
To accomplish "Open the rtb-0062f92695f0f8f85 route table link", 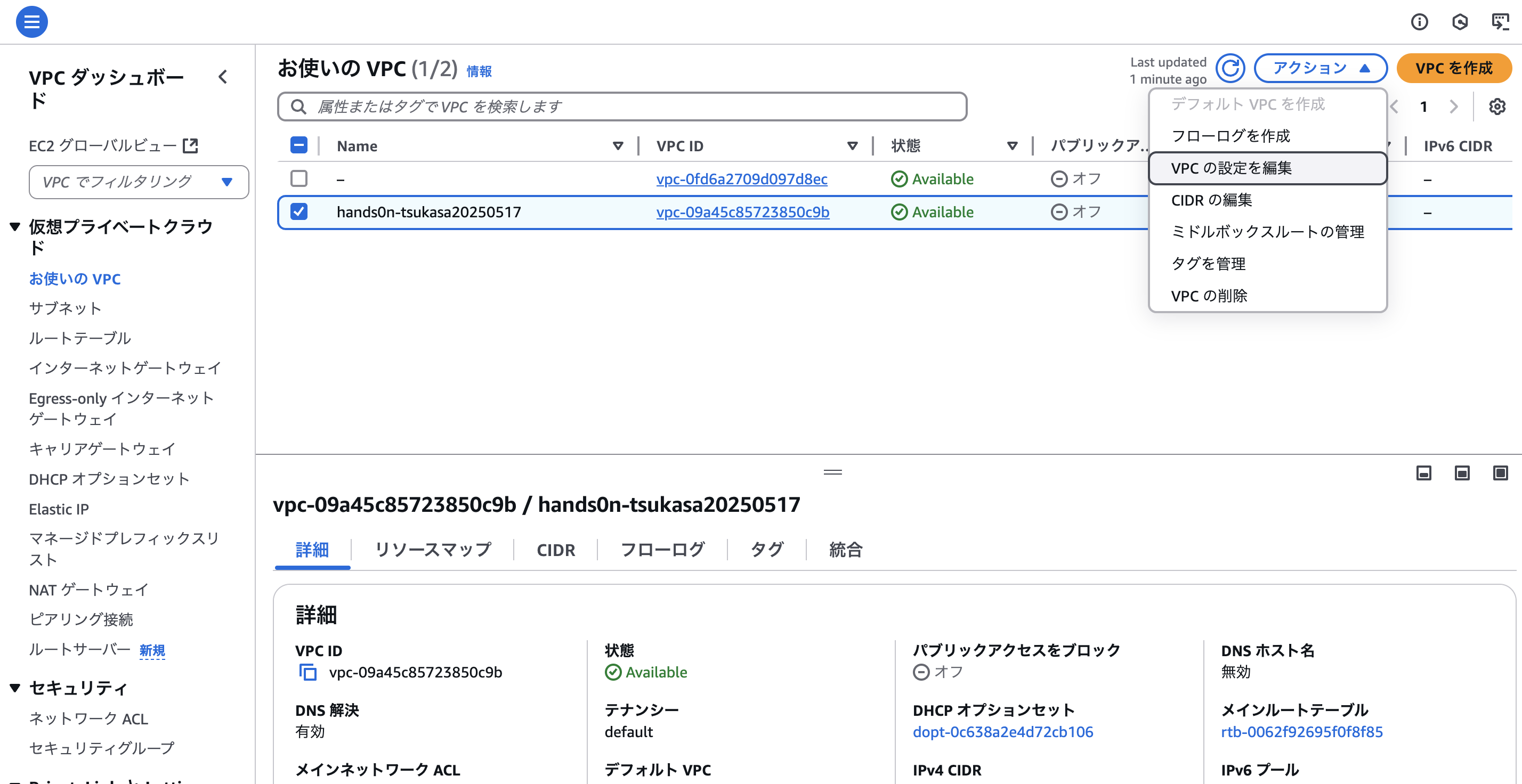I will click(x=1301, y=731).
